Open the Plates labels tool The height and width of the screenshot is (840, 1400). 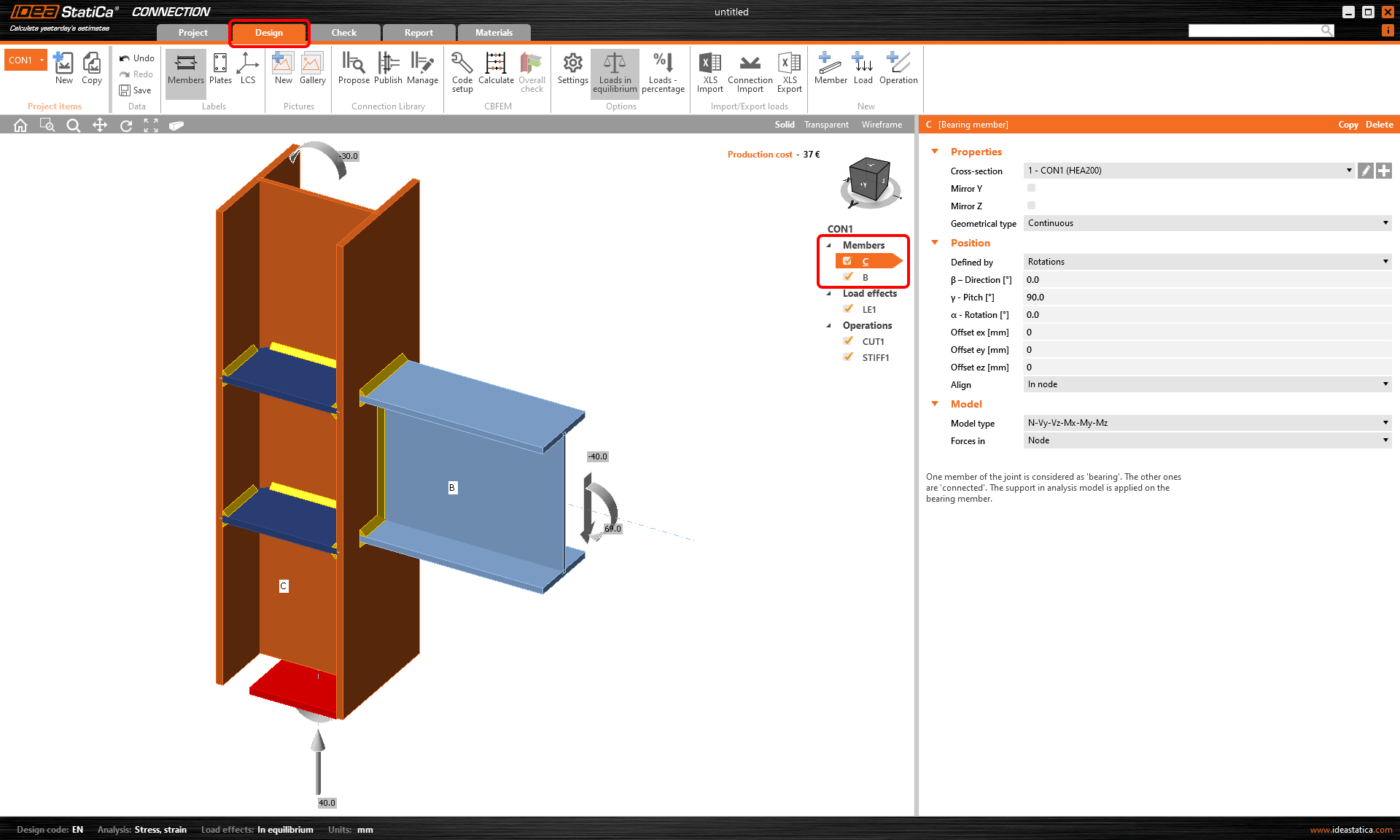point(220,71)
